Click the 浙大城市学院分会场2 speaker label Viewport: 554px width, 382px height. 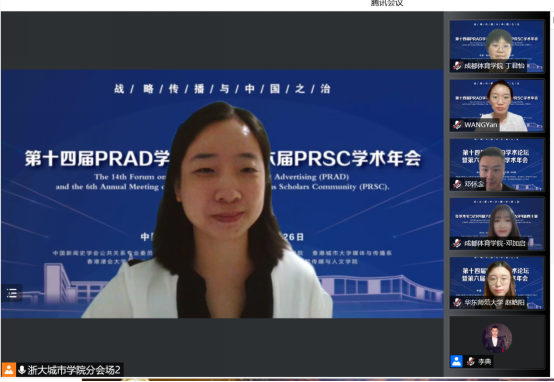point(74,370)
